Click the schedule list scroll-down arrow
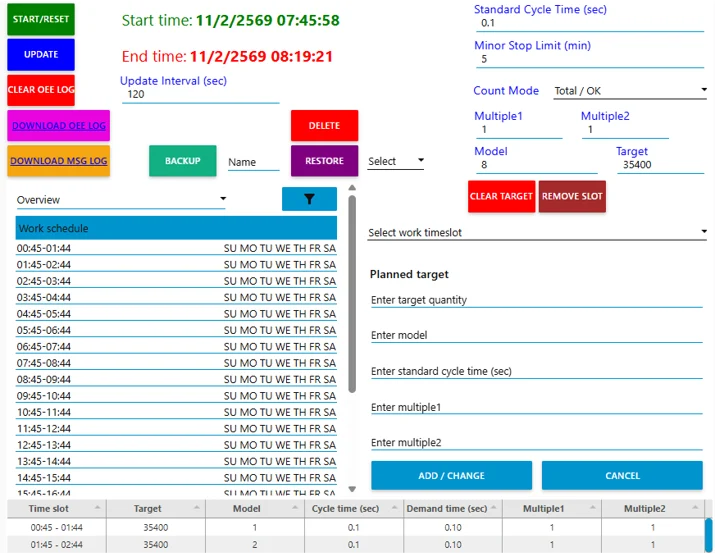The height and width of the screenshot is (553, 715). pos(352,489)
